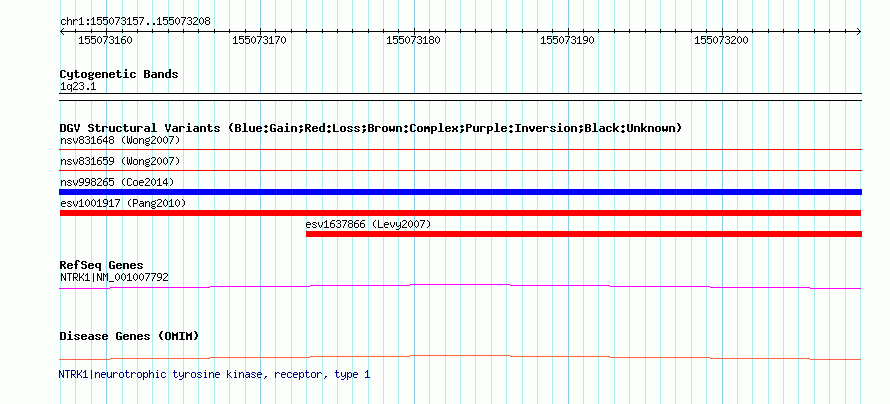The image size is (890, 404).
Task: Open the NTRK1|NM_001007792 gene label
Action: click(x=114, y=277)
